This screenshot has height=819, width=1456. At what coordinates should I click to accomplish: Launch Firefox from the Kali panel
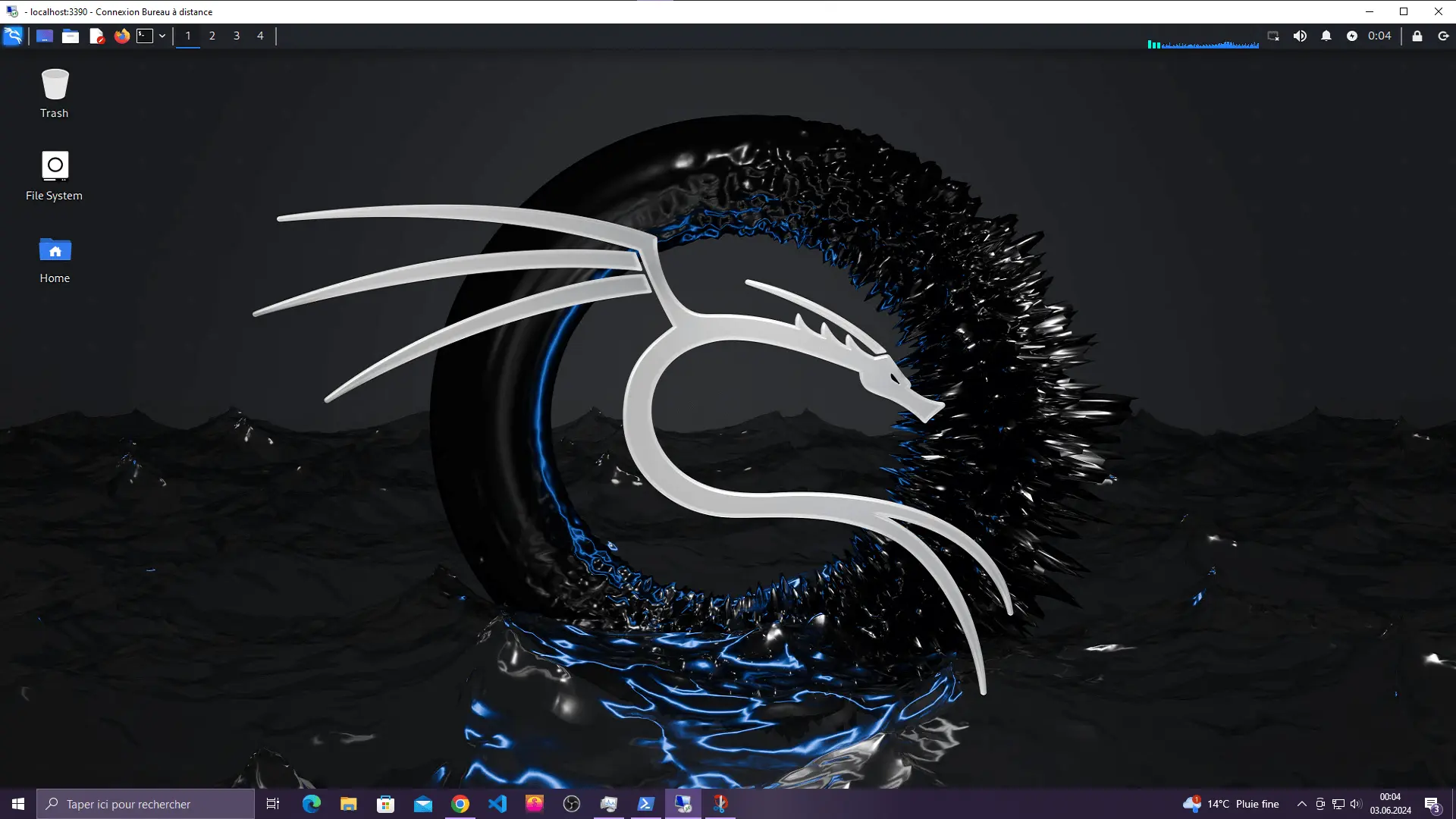click(121, 36)
